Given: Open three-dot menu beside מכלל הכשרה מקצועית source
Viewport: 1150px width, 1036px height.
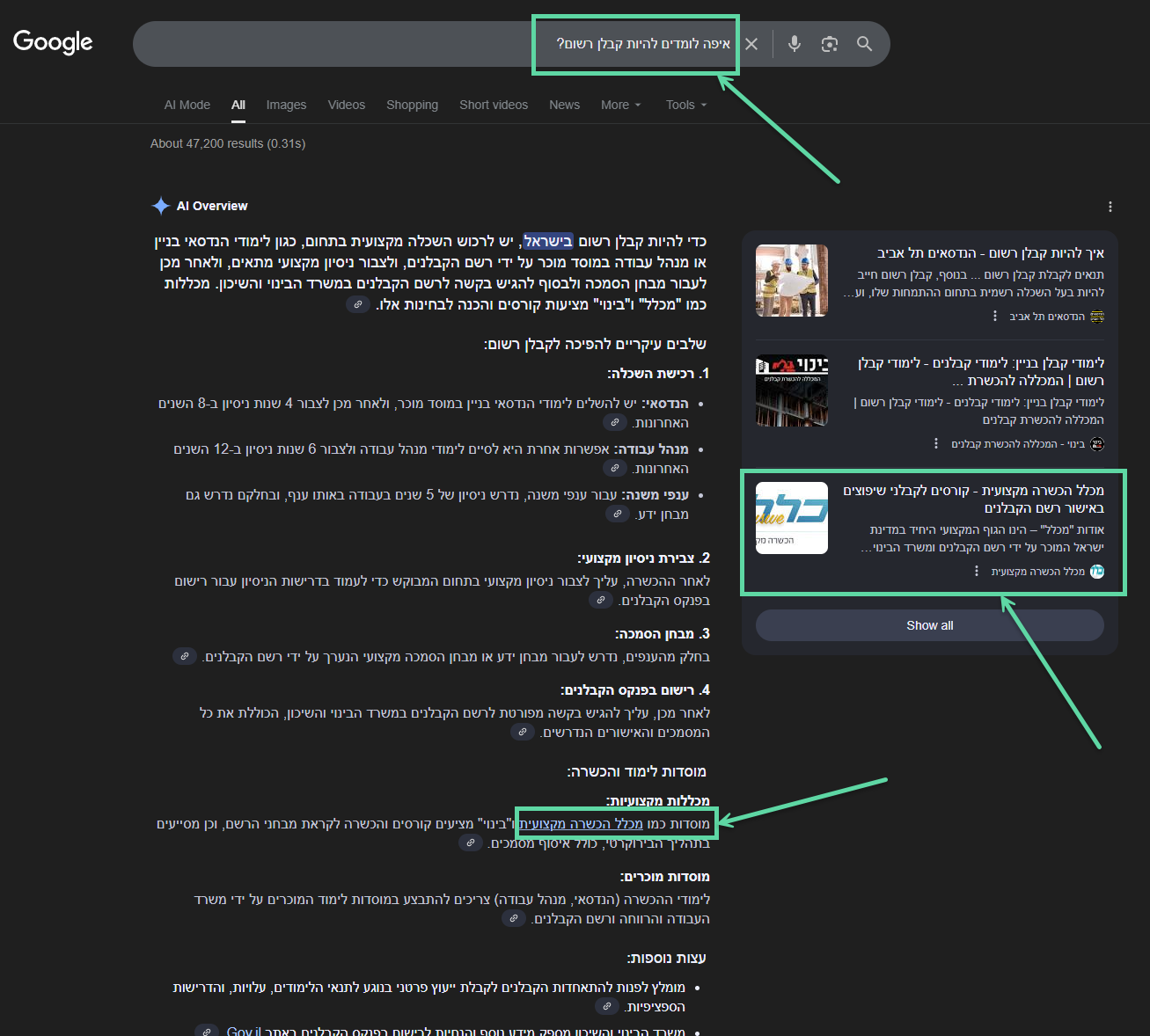Looking at the screenshot, I should click(977, 572).
